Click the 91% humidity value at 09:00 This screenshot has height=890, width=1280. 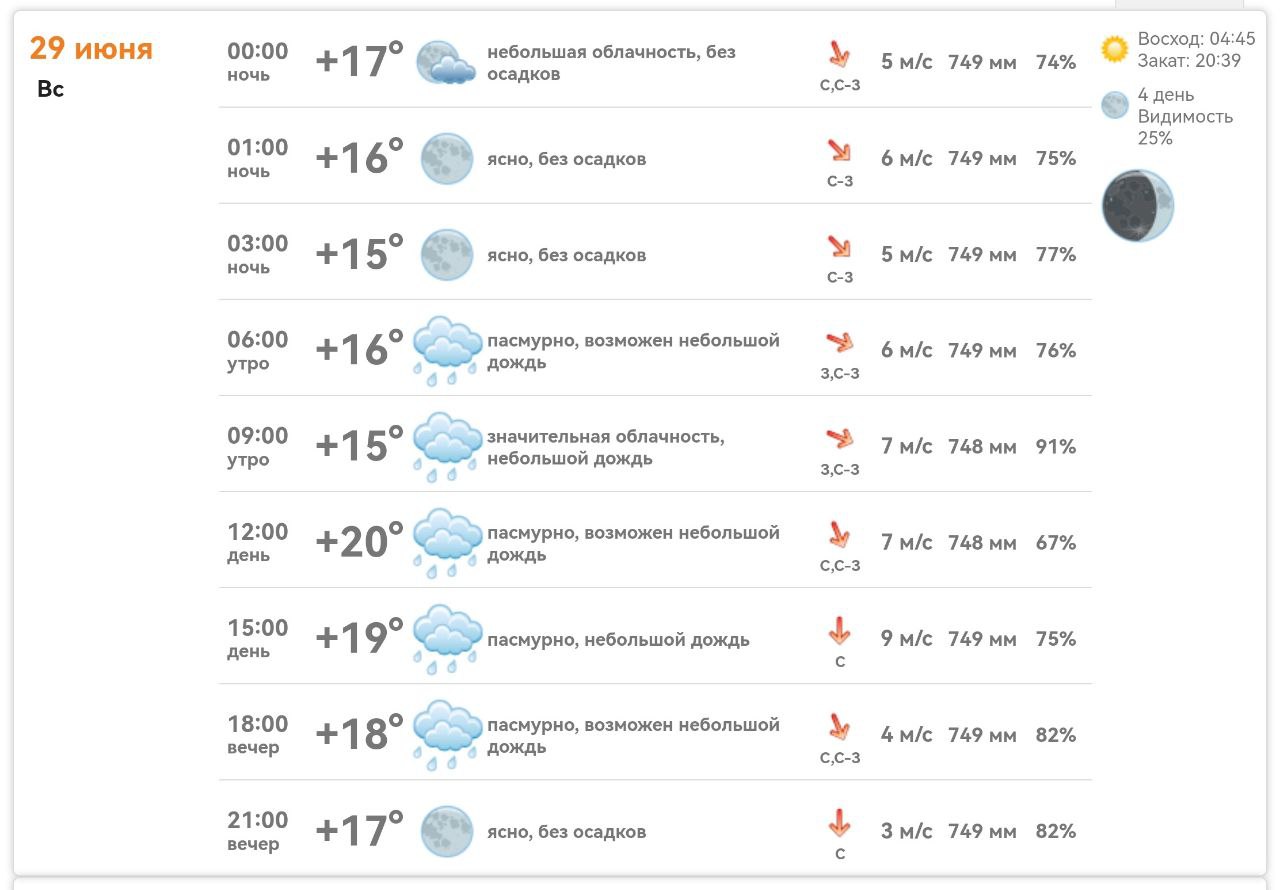[x=1056, y=447]
